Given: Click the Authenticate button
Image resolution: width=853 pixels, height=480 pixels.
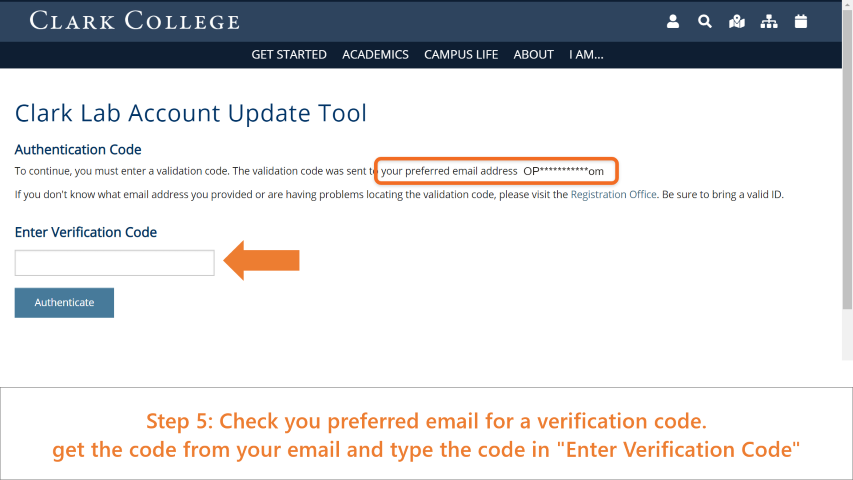Looking at the screenshot, I should [x=64, y=303].
